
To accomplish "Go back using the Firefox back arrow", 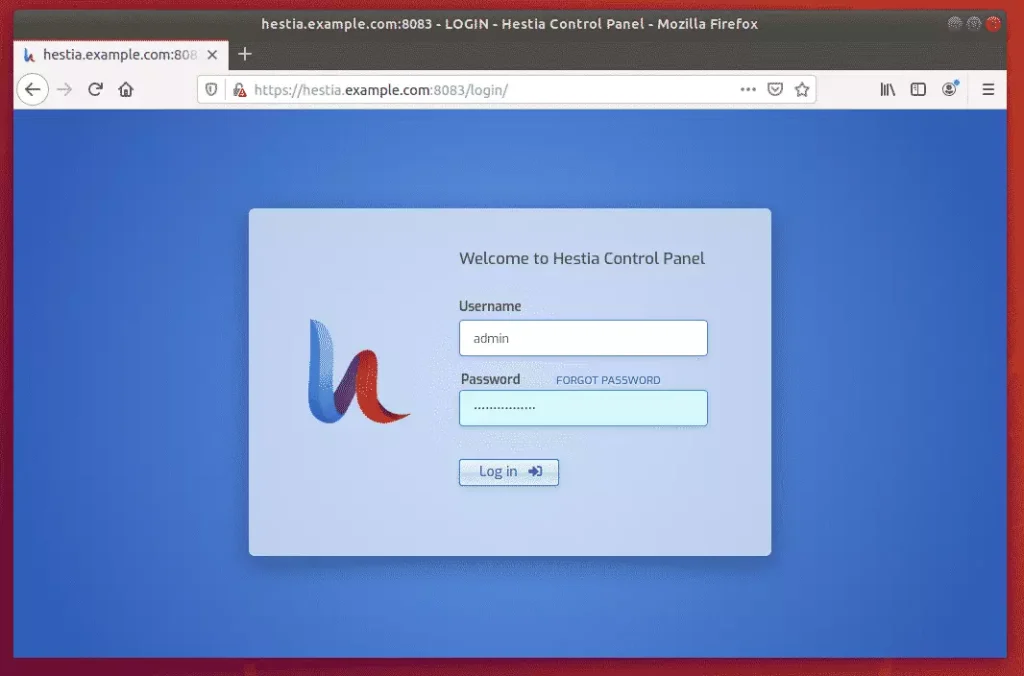I will click(x=33, y=89).
